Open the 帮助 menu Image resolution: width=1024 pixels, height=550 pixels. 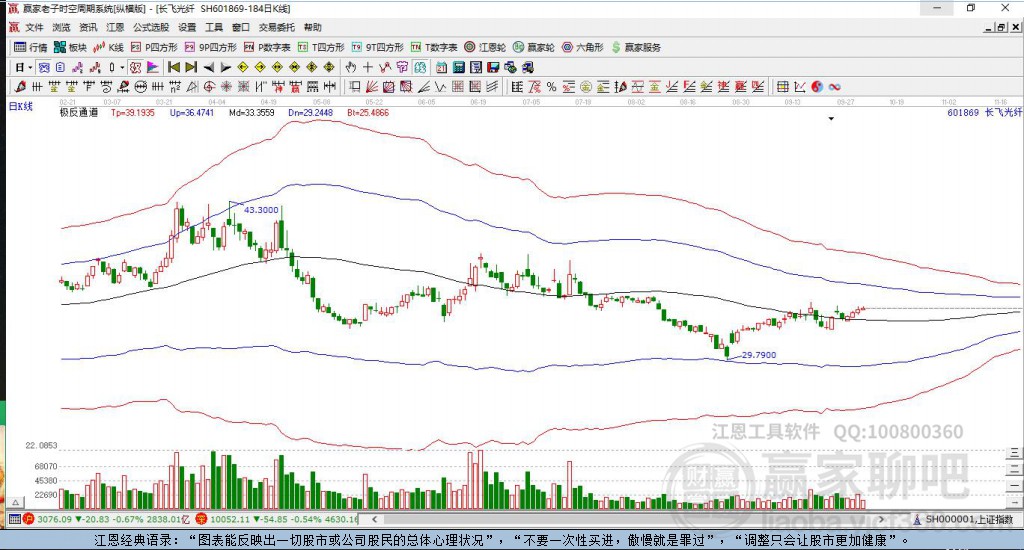(x=313, y=27)
